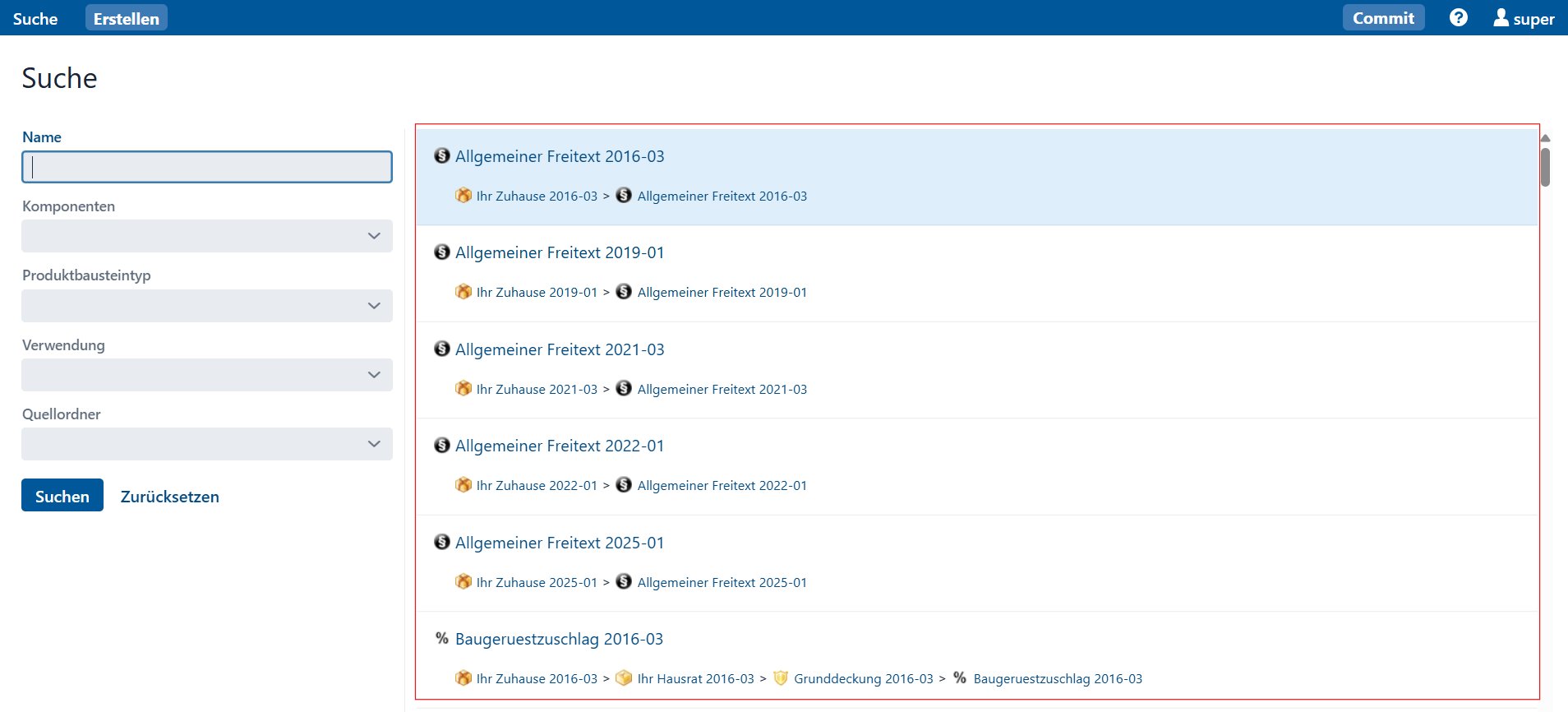The image size is (1568, 712).
Task: Click the Zurücksetzen link
Action: [170, 497]
